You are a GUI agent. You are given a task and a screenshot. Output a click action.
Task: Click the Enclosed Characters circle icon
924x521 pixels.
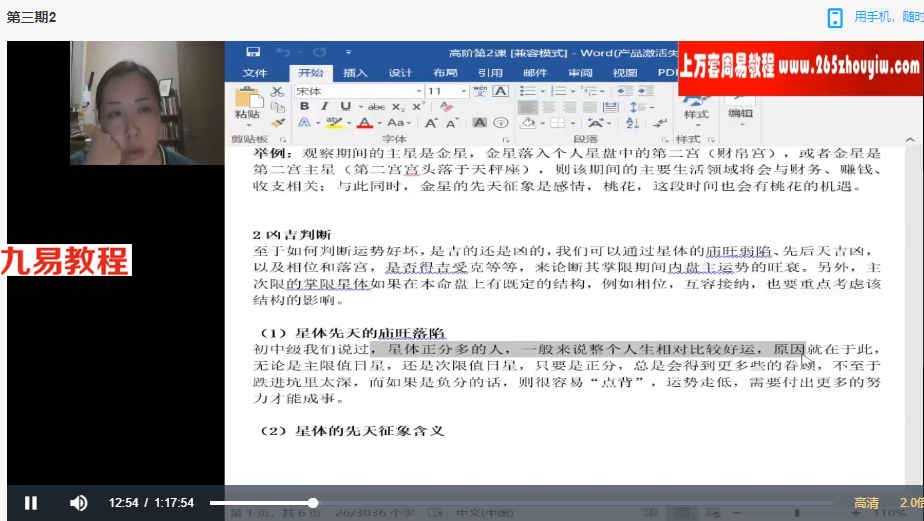click(500, 123)
